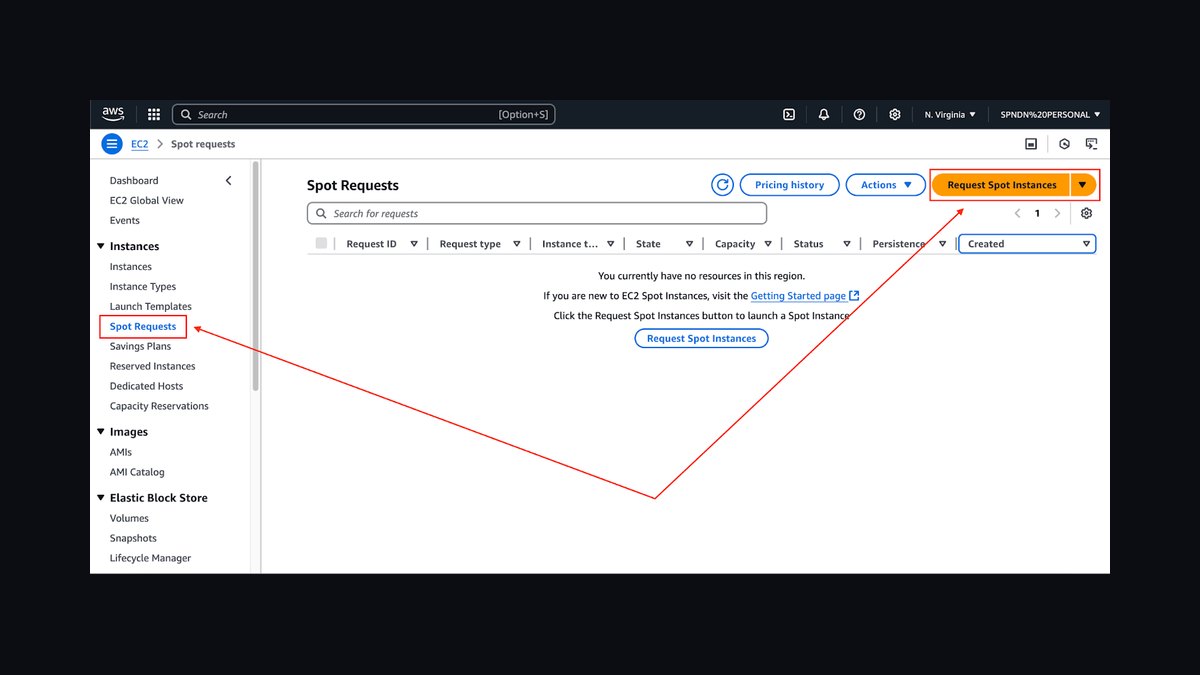The width and height of the screenshot is (1200, 675).
Task: Toggle the select-all checkbox in the table header
Action: 321,243
